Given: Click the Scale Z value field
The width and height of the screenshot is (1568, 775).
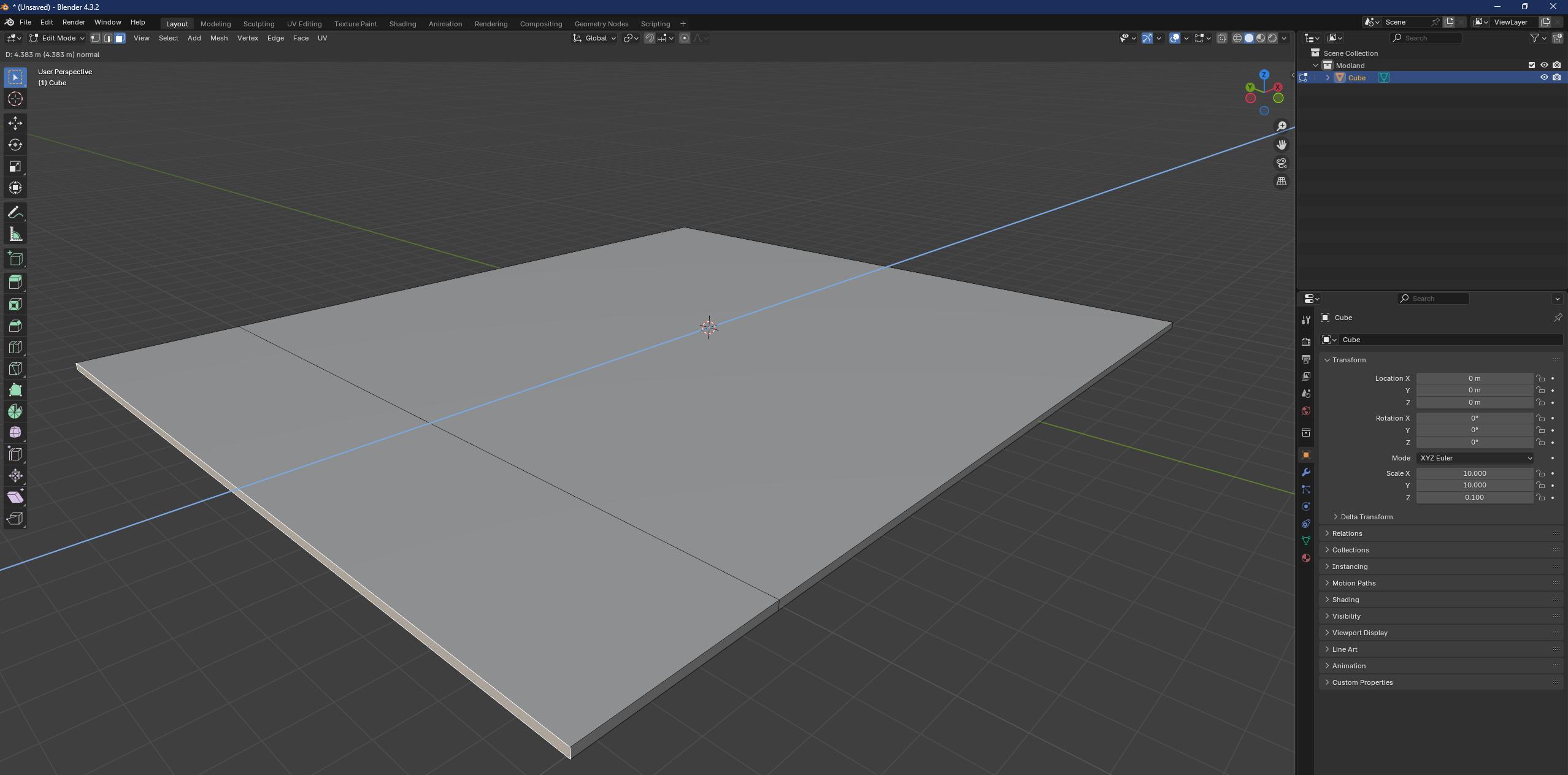Looking at the screenshot, I should point(1474,497).
